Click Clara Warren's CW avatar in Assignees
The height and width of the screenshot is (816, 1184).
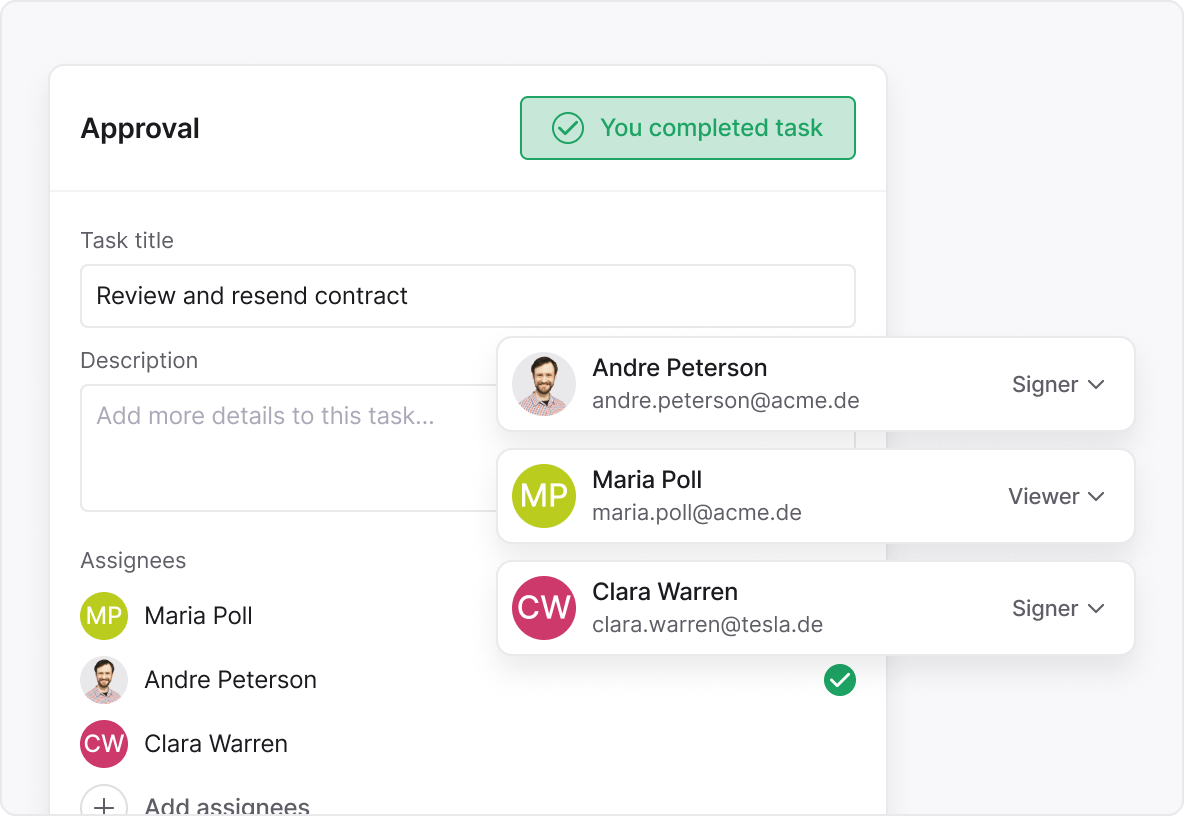click(104, 744)
